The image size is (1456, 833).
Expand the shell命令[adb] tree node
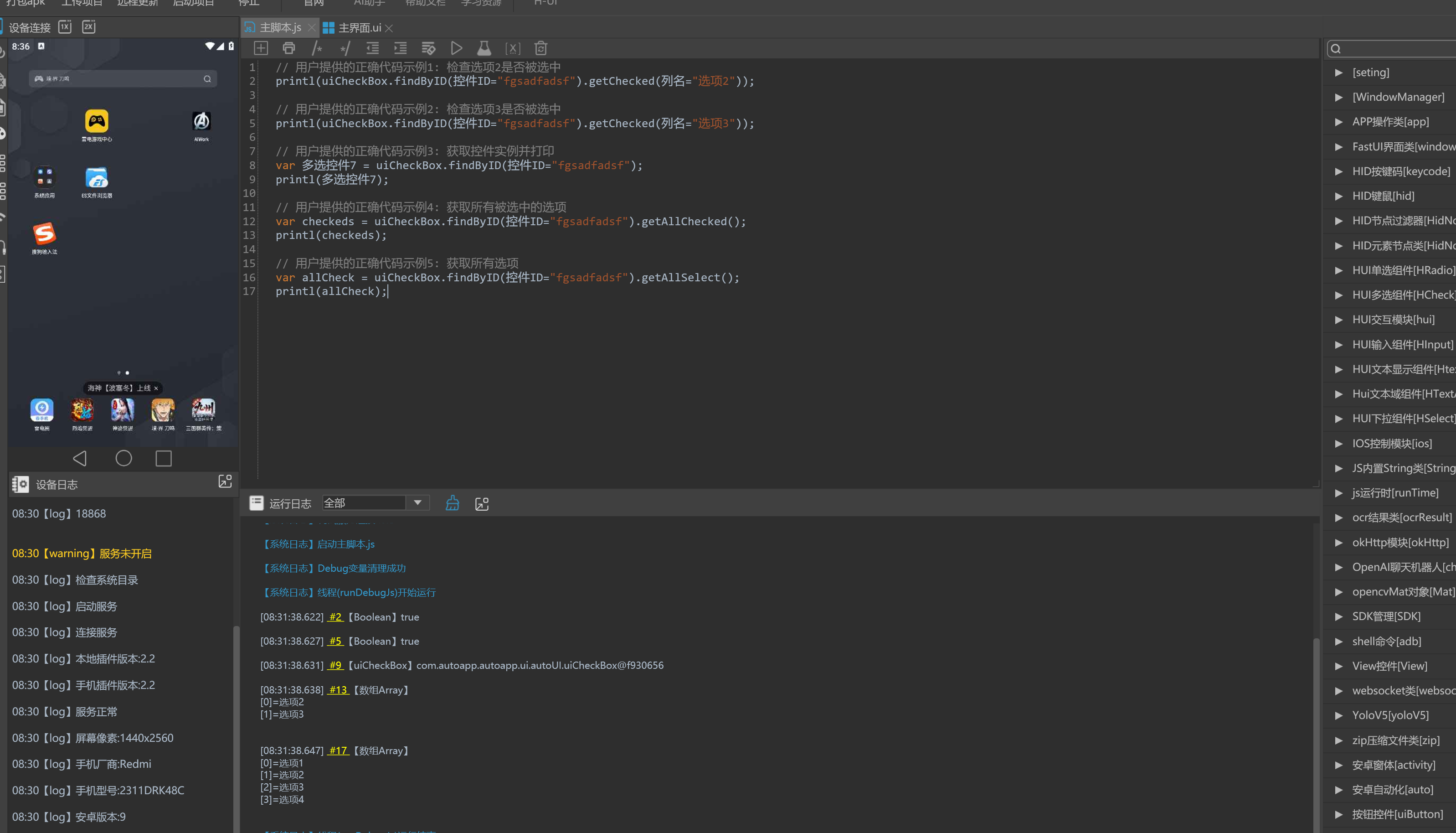click(x=1338, y=642)
